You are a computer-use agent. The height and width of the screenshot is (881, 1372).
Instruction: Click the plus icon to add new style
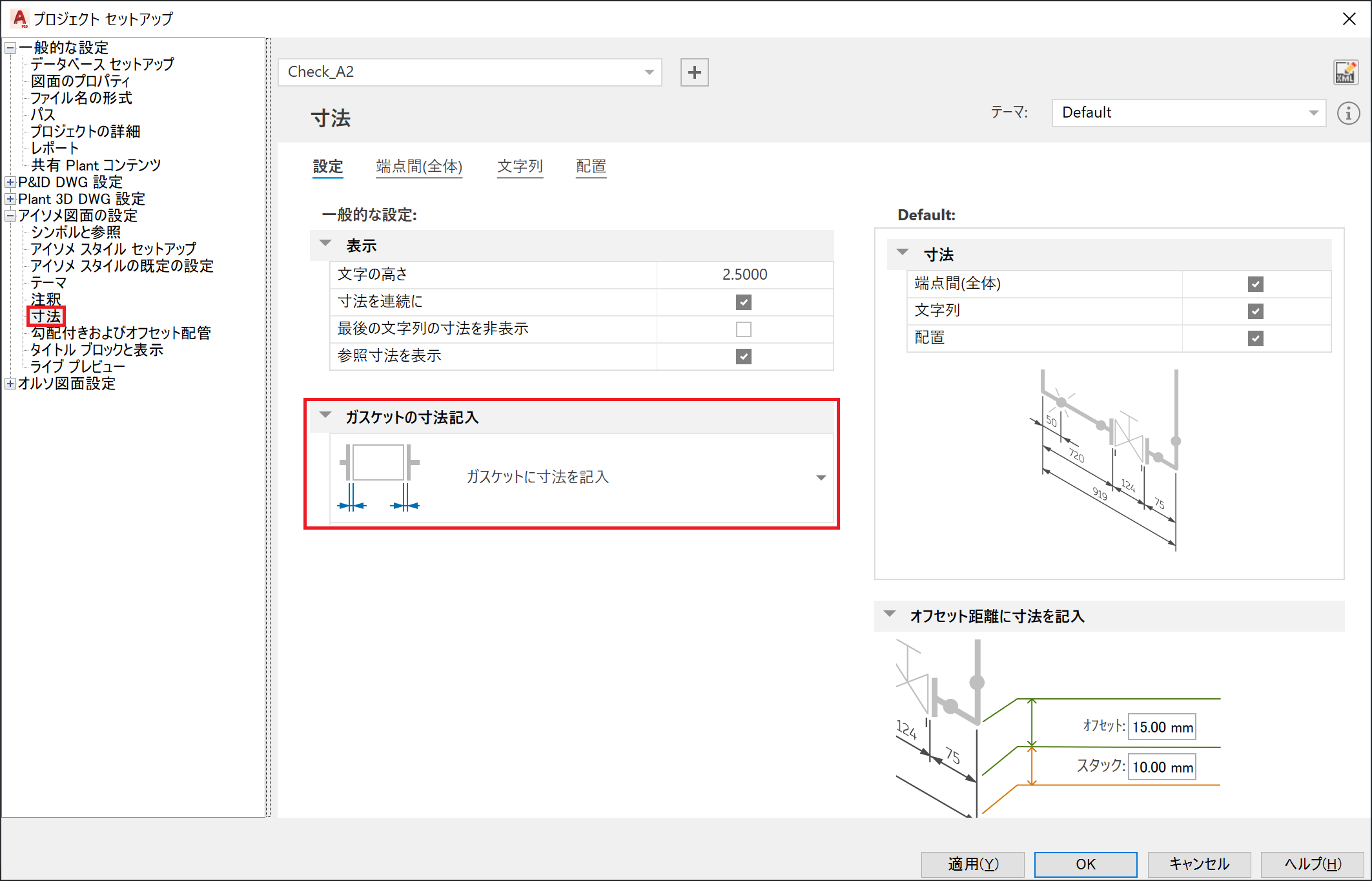tap(694, 72)
